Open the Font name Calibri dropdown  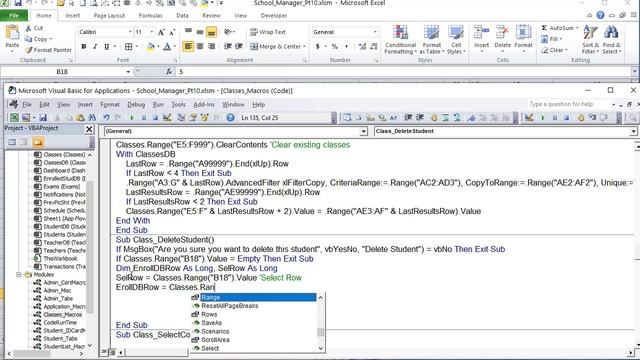[x=130, y=32]
